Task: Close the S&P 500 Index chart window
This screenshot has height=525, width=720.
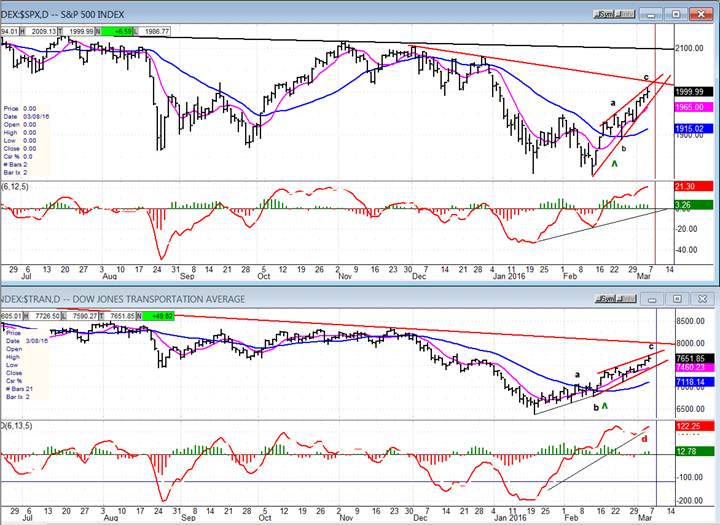Action: point(701,14)
